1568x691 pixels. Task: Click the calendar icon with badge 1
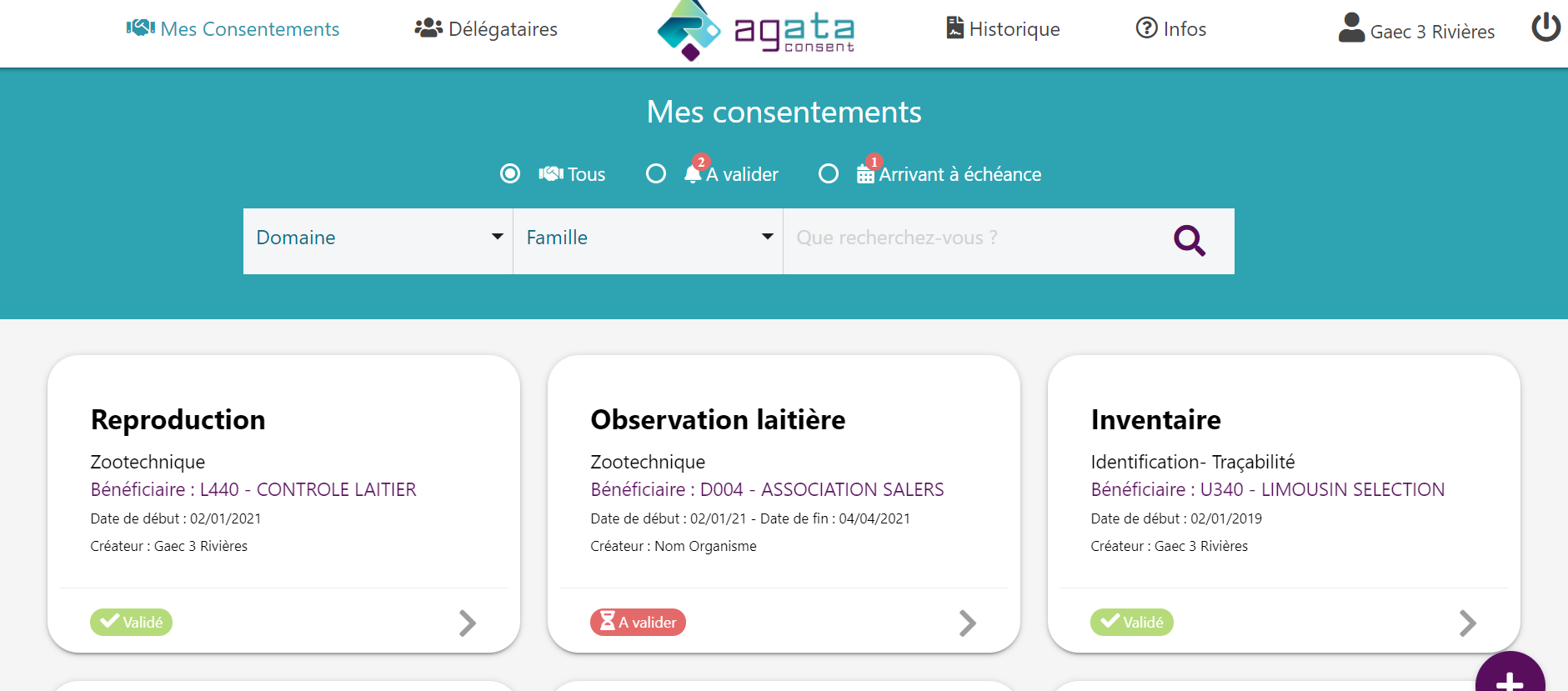pos(865,173)
